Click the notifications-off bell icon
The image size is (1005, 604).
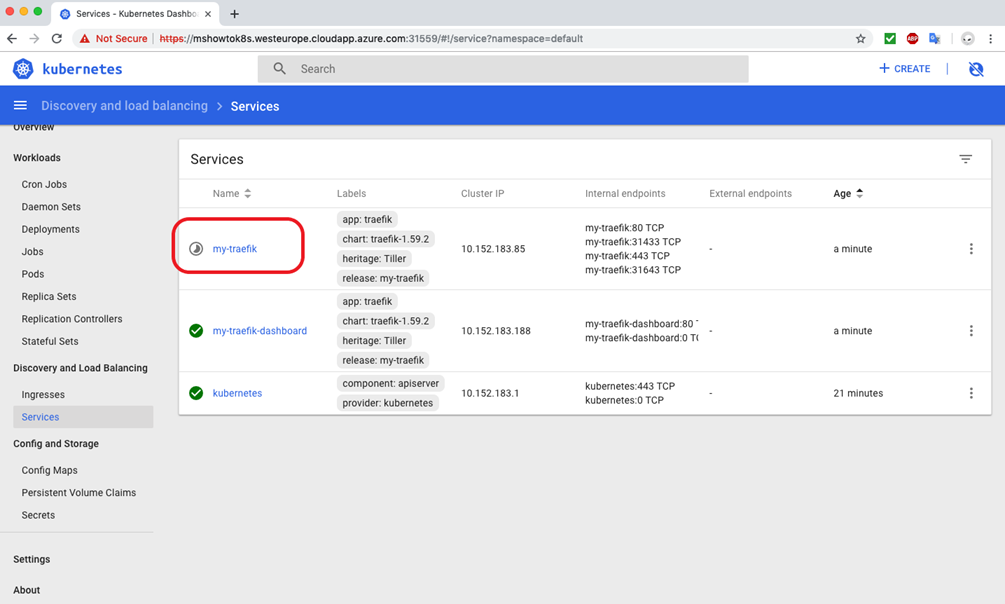coord(976,69)
